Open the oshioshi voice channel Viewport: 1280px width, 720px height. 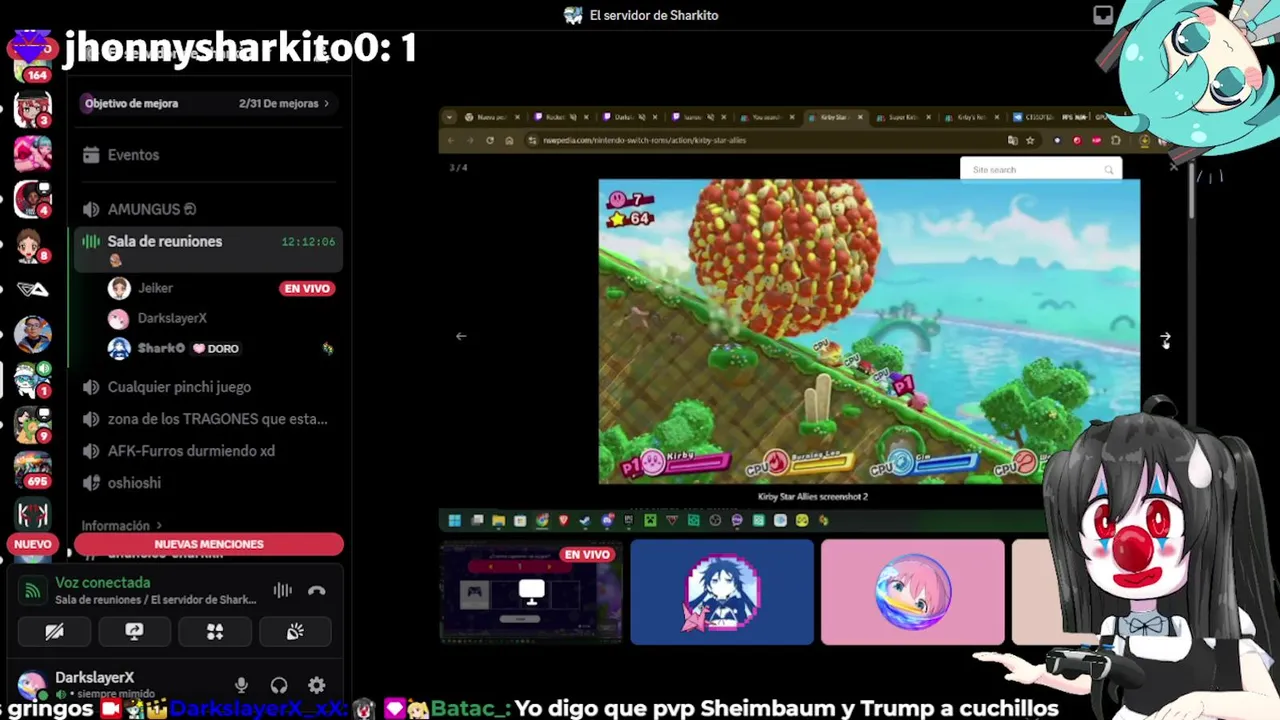(207, 483)
